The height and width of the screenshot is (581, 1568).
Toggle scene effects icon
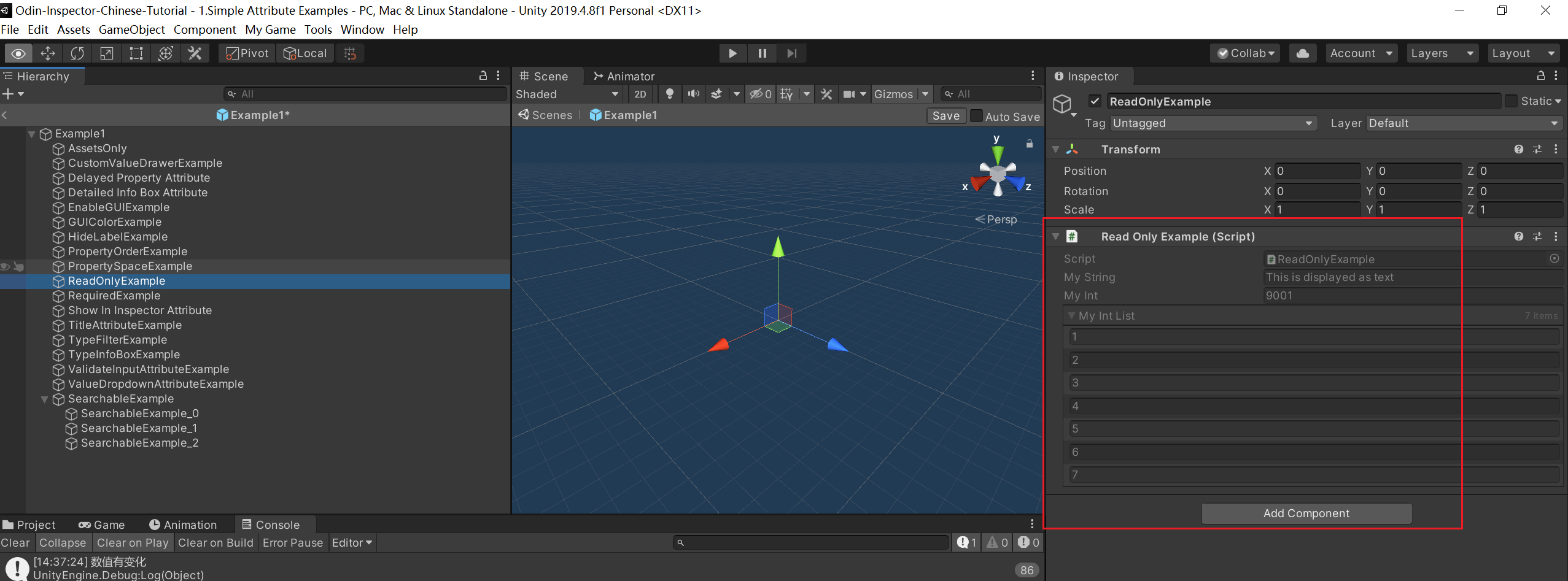click(x=716, y=94)
